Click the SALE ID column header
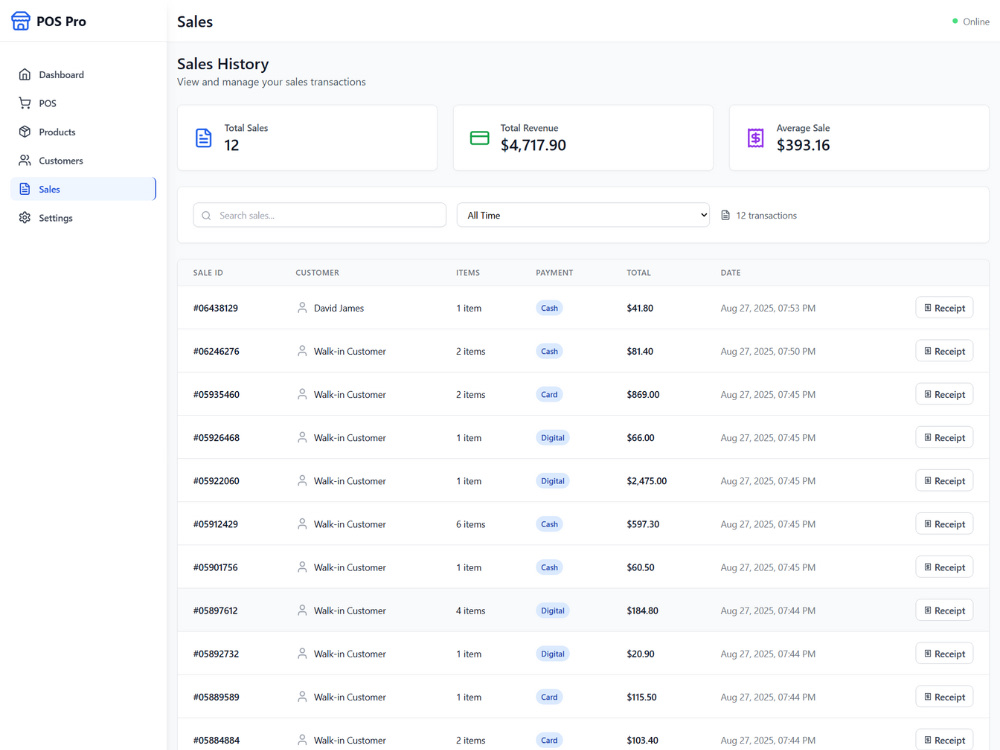Image resolution: width=1000 pixels, height=750 pixels. (x=208, y=272)
